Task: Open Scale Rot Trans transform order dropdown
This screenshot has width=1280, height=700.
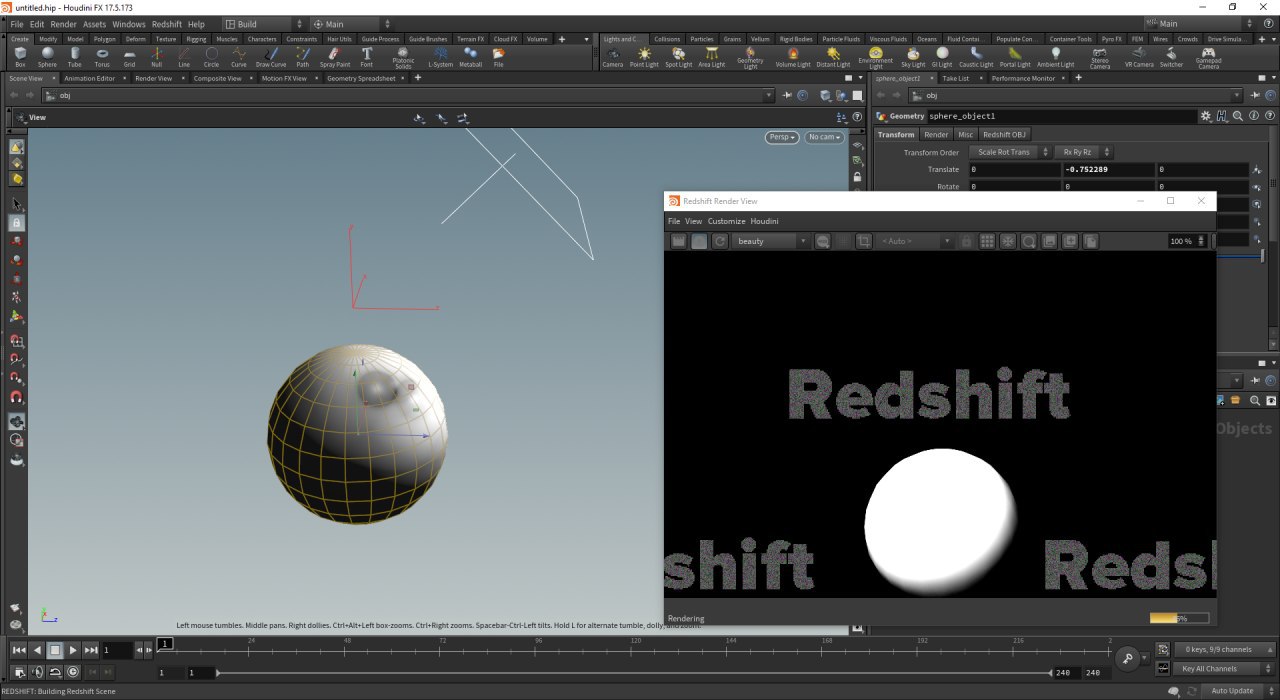Action: (x=1009, y=152)
